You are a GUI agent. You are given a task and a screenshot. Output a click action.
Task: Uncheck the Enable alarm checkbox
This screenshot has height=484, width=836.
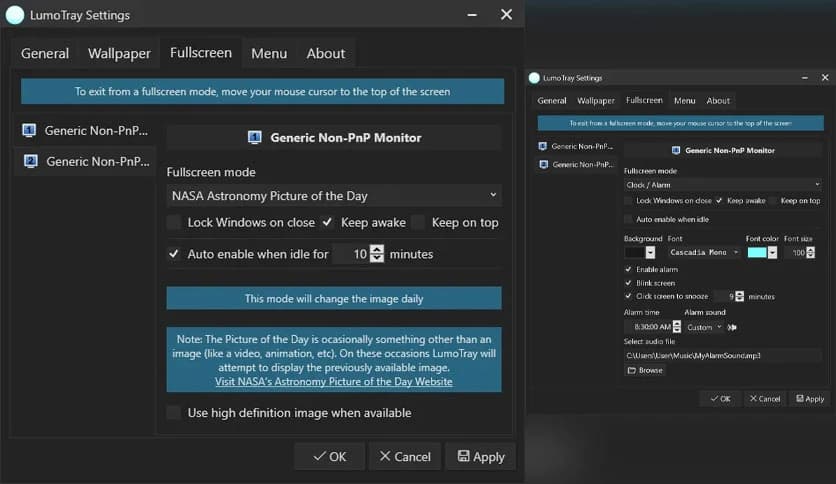click(628, 269)
